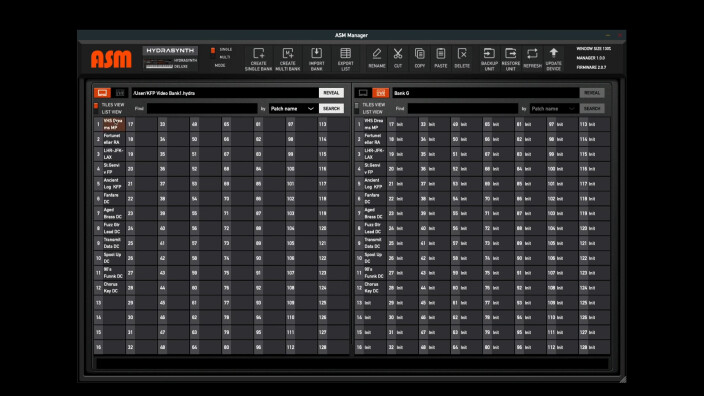This screenshot has width=704, height=396.
Task: Select slot 100 Init in right pane
Action: (x=563, y=169)
